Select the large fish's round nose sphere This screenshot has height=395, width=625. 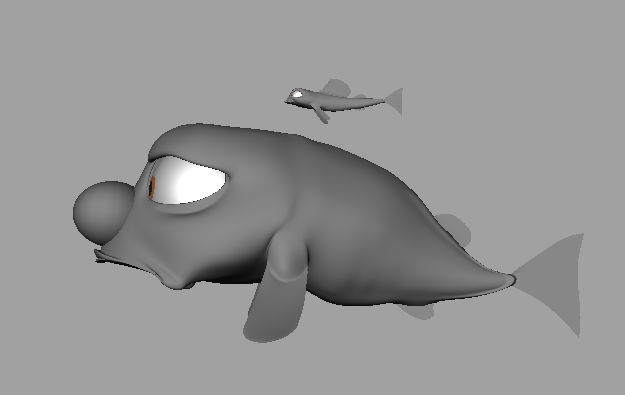click(102, 212)
